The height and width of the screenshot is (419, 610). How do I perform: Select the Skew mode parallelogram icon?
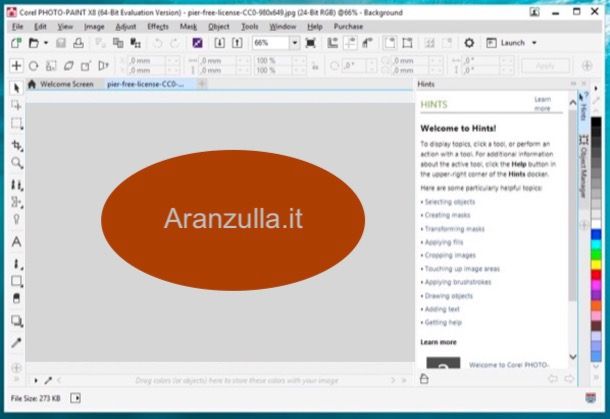68,66
